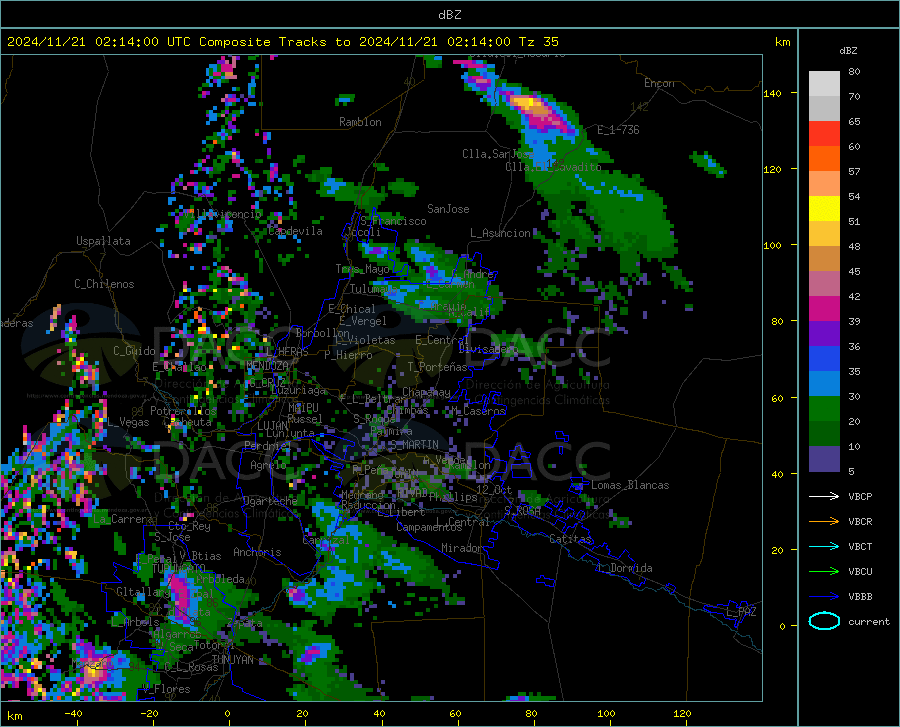Click the cyan 'current' ellipse symbol
This screenshot has height=727, width=900.
point(824,621)
